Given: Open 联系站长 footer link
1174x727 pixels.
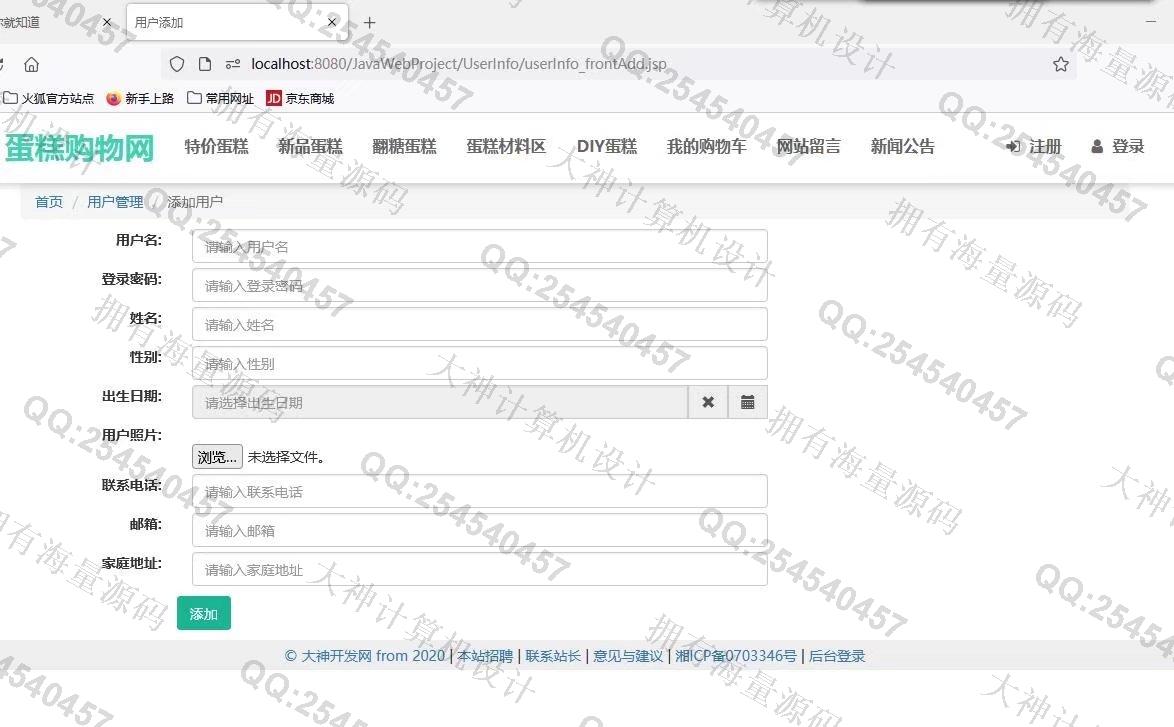Looking at the screenshot, I should coord(553,656).
